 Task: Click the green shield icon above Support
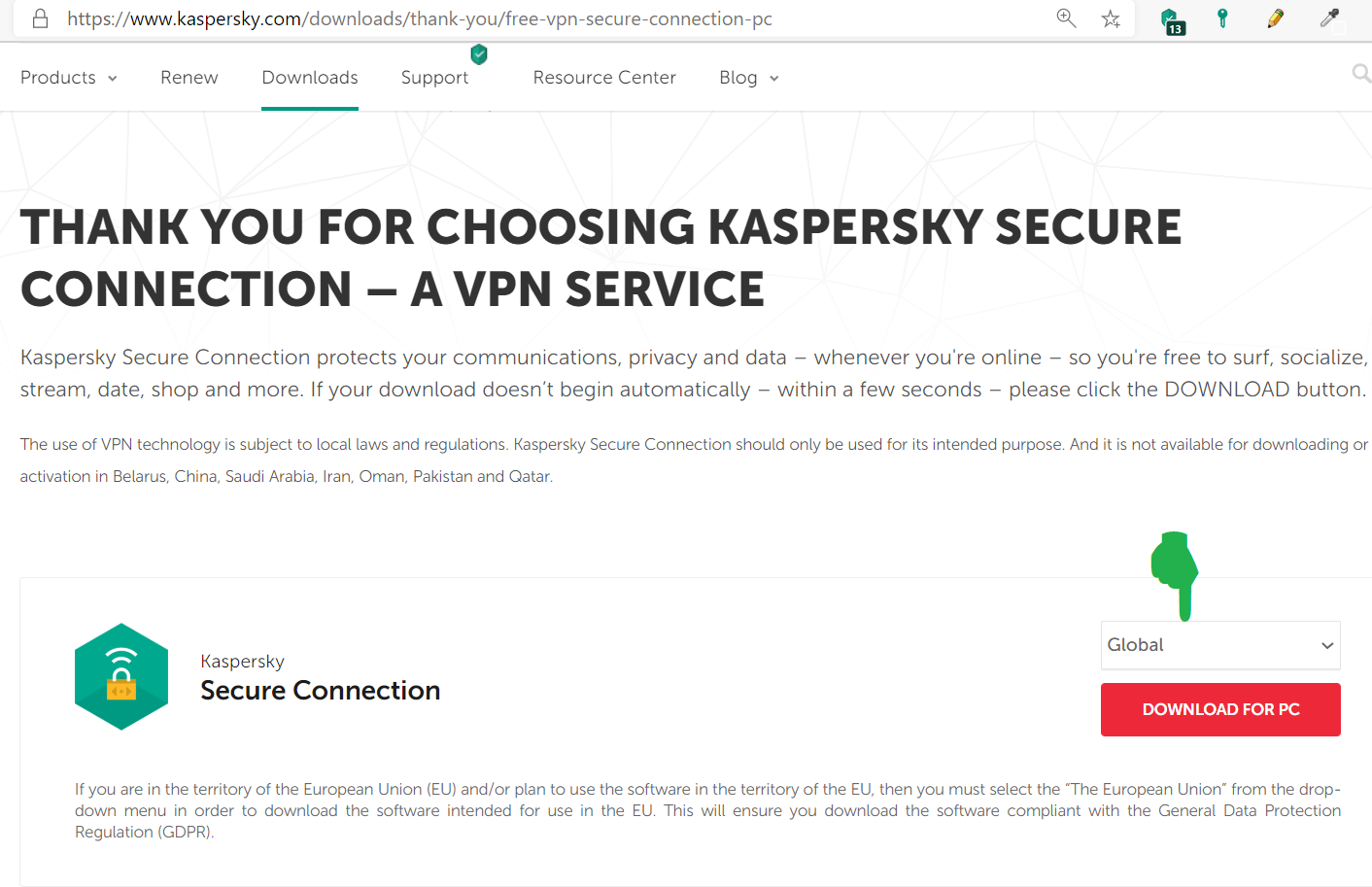(x=479, y=54)
